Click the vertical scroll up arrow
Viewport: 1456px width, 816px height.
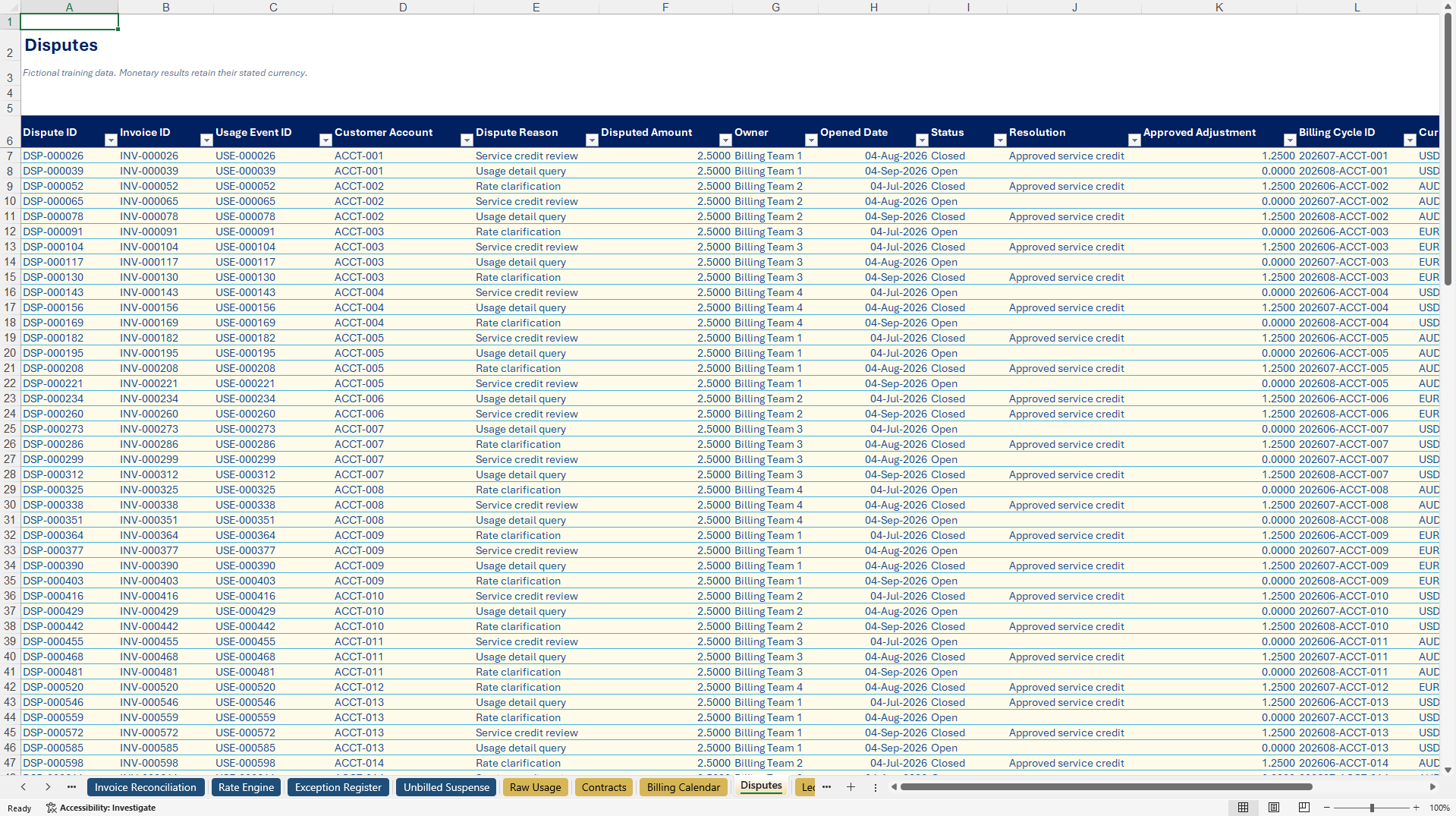point(1448,6)
